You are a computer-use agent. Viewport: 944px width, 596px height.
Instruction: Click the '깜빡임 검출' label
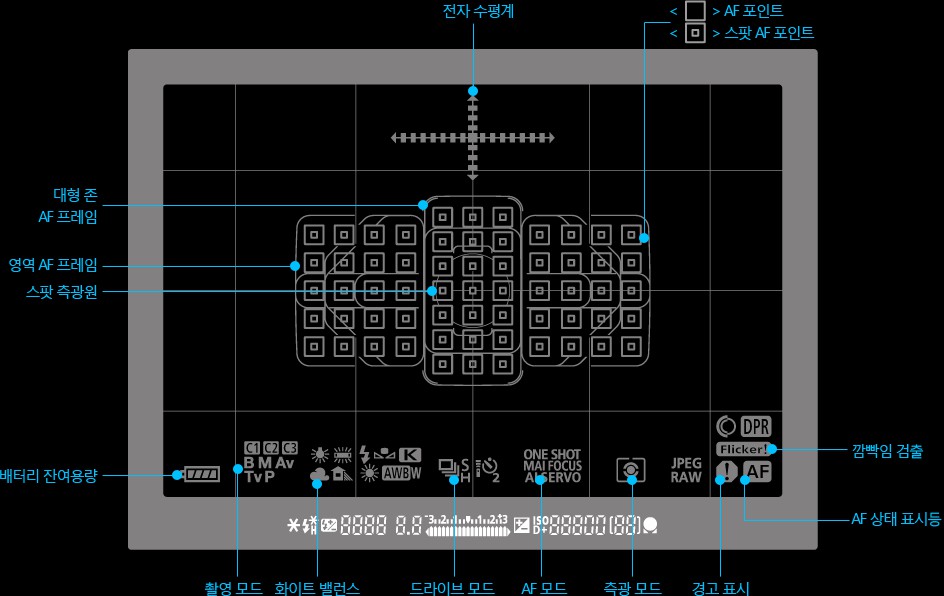click(887, 451)
